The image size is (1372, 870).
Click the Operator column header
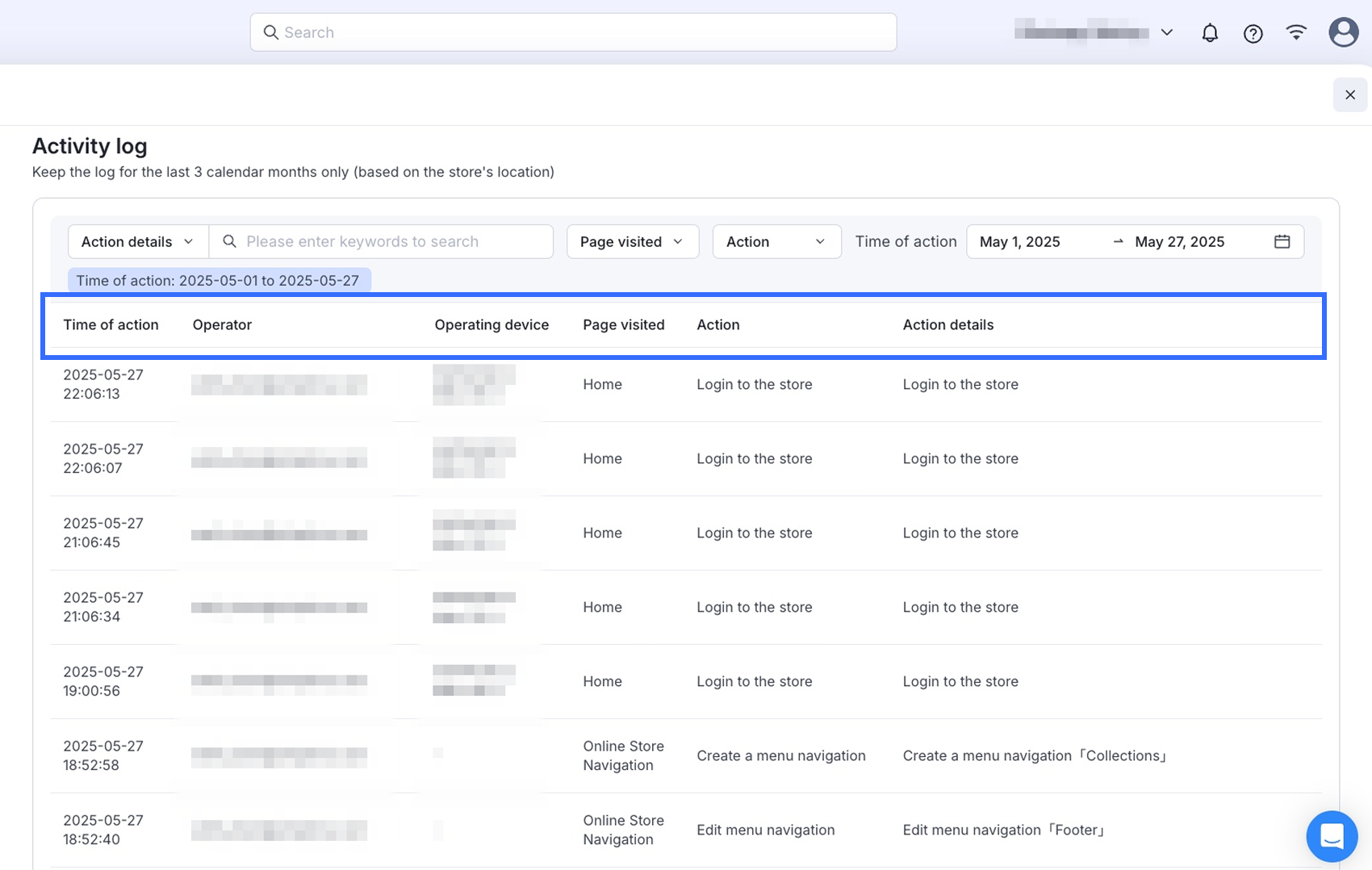pos(222,324)
